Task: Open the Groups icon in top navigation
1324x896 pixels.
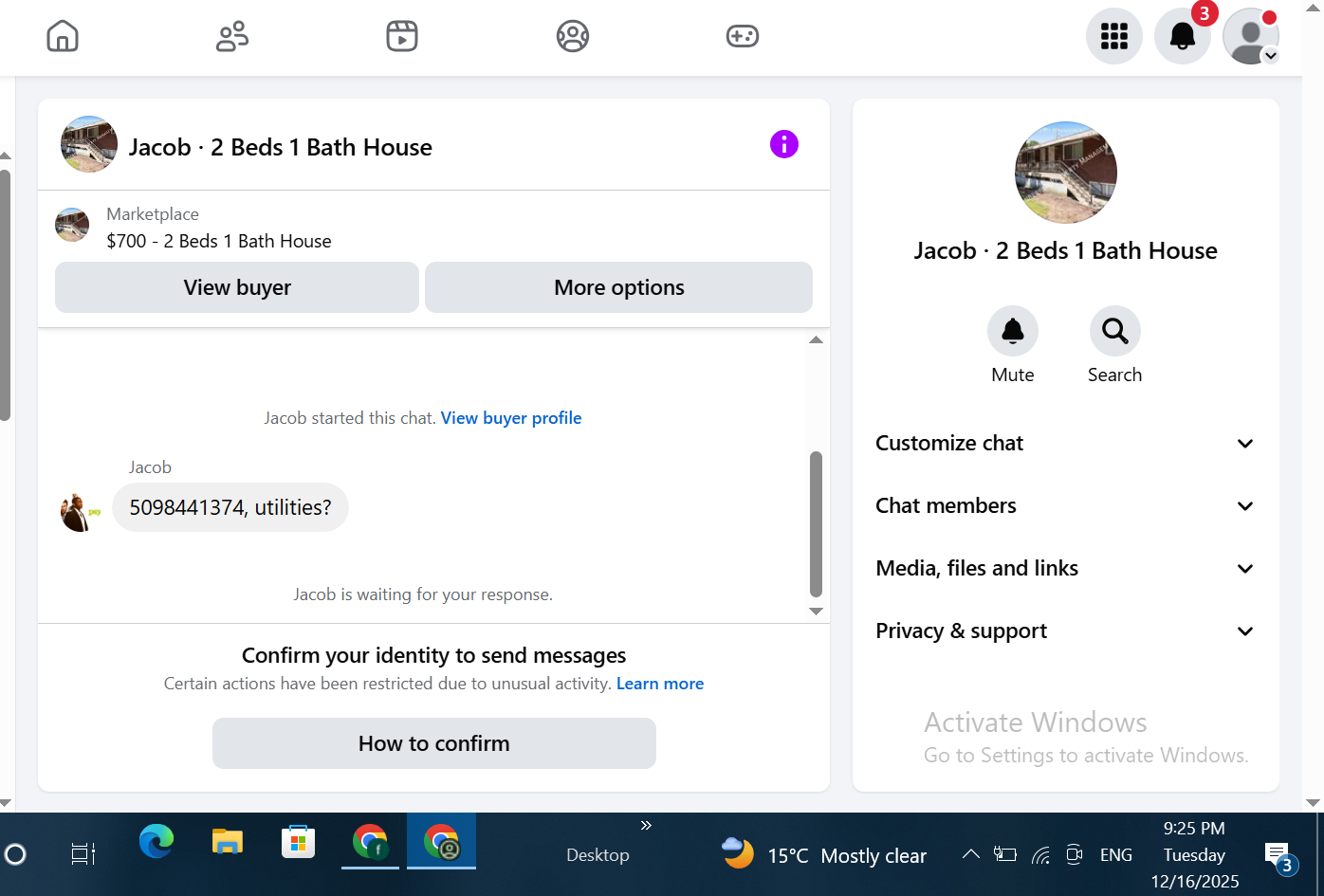Action: 573,36
